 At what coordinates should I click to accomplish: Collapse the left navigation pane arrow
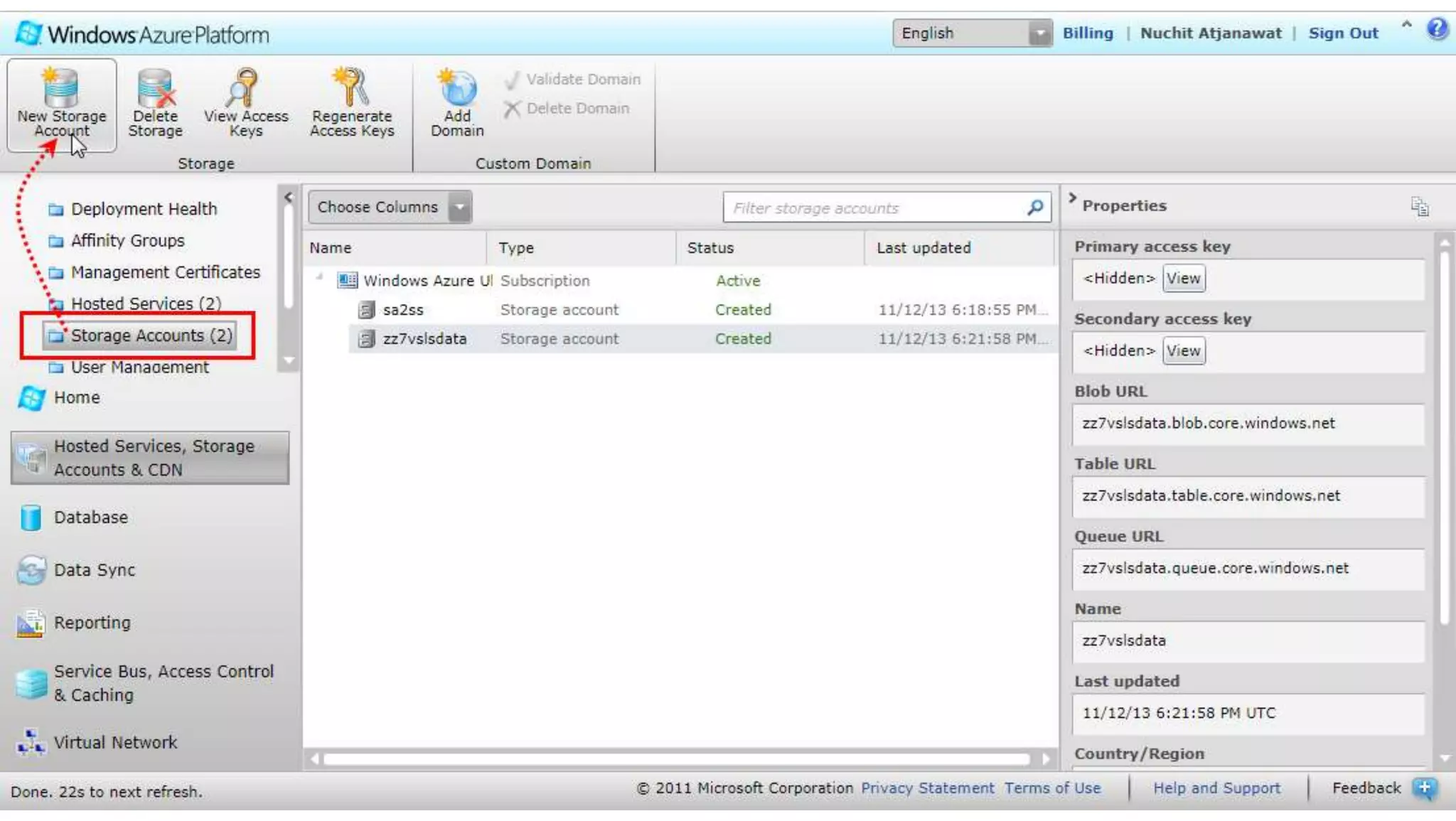pos(288,197)
